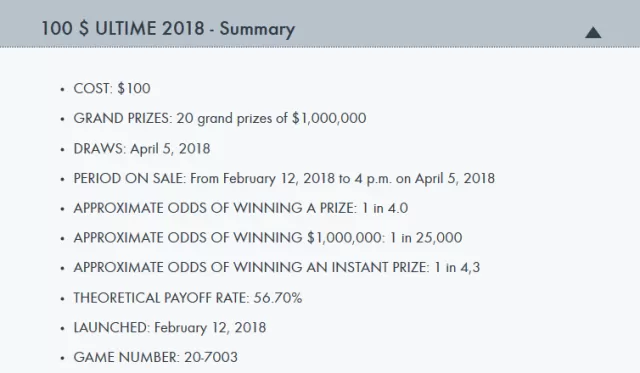Select the GAME NUMBER: 20-7003 line
The image size is (640, 373).
(x=156, y=357)
